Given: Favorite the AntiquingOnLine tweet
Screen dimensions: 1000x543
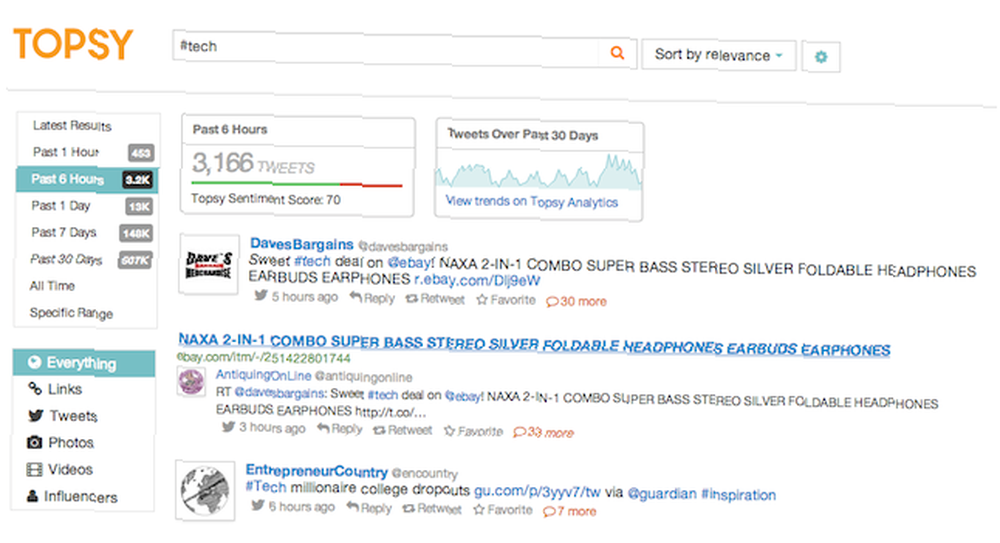Looking at the screenshot, I should (473, 431).
